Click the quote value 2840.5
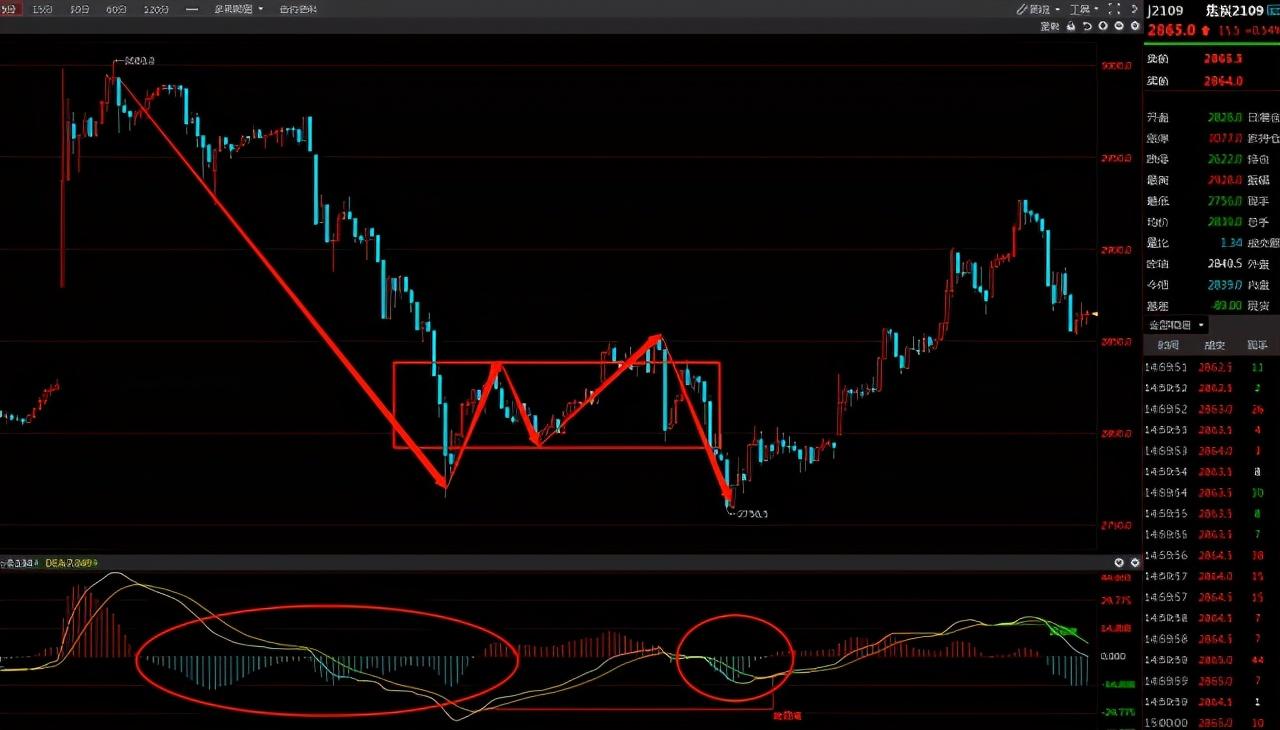This screenshot has width=1280, height=730. pyautogui.click(x=1224, y=264)
